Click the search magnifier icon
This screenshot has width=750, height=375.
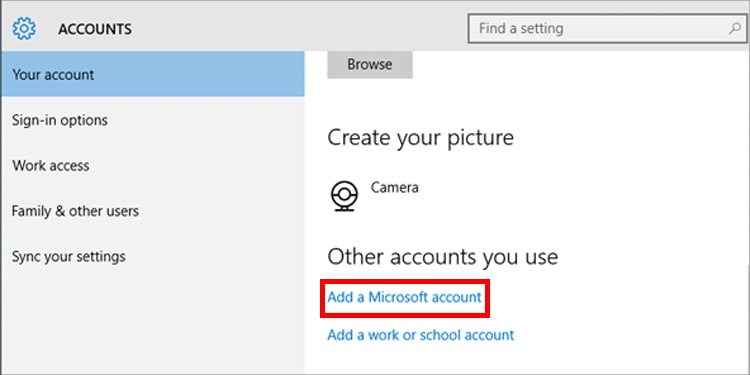pos(735,29)
